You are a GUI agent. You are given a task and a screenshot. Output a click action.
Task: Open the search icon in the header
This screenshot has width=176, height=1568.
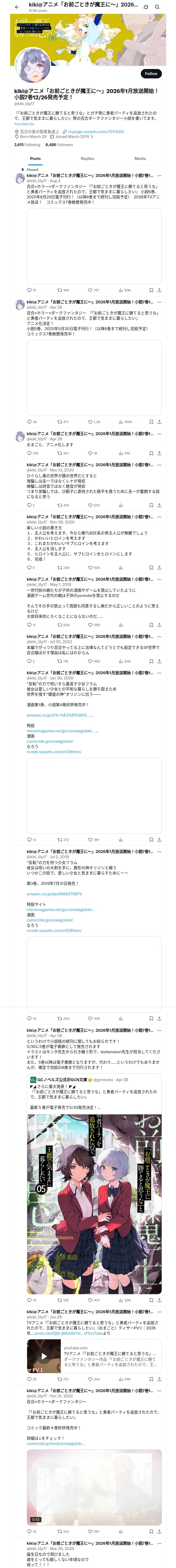[x=157, y=7]
